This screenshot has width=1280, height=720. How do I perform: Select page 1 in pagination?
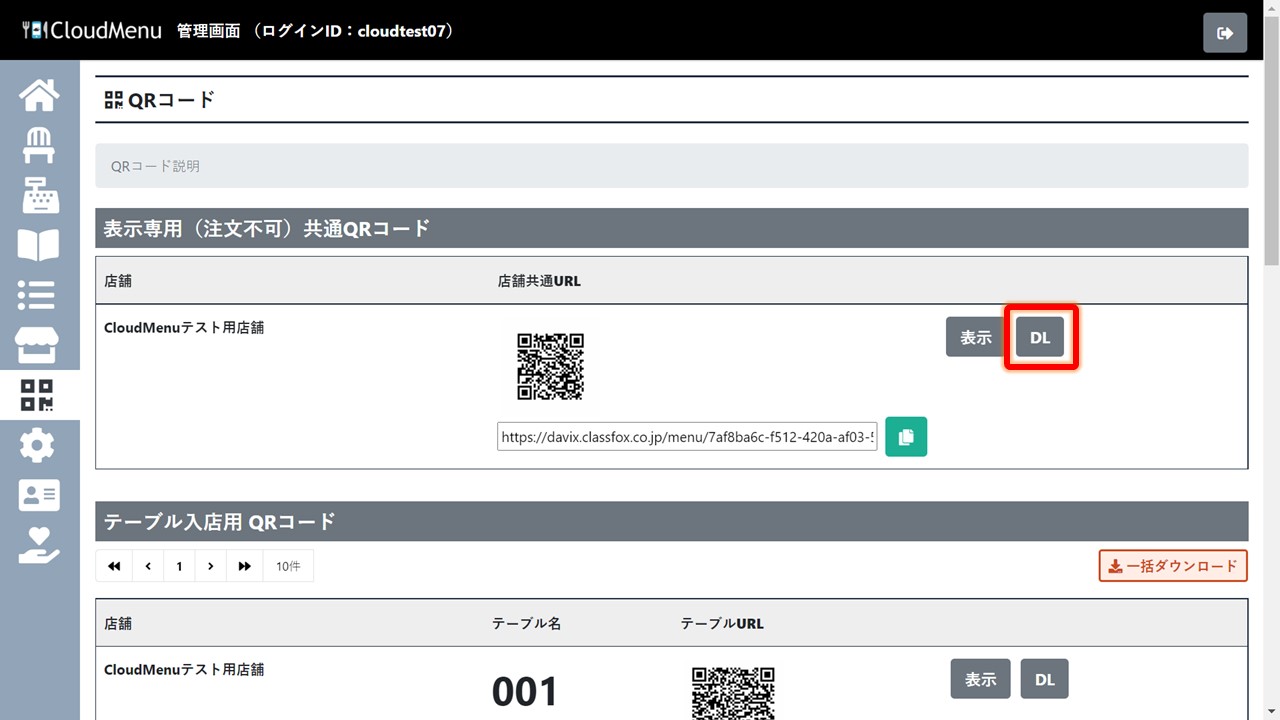(179, 566)
